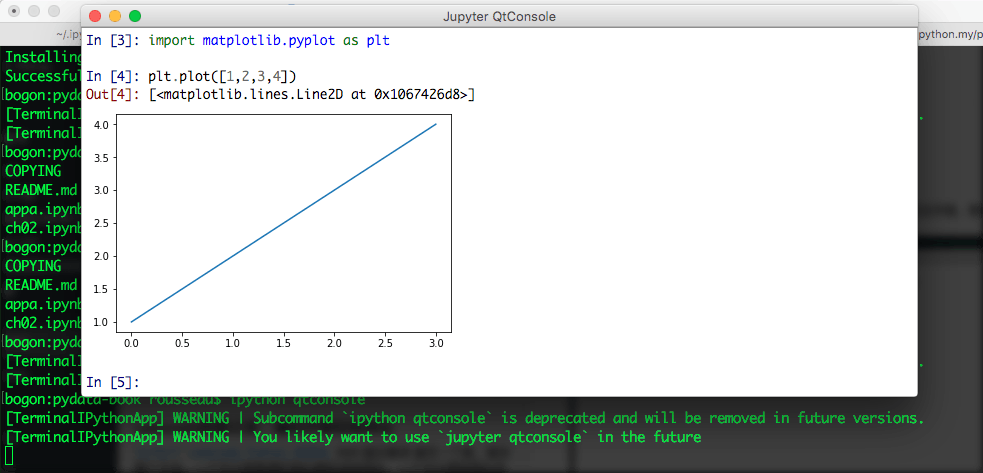Click the In [3] import matplotlib line
The height and width of the screenshot is (473, 983).
238,41
